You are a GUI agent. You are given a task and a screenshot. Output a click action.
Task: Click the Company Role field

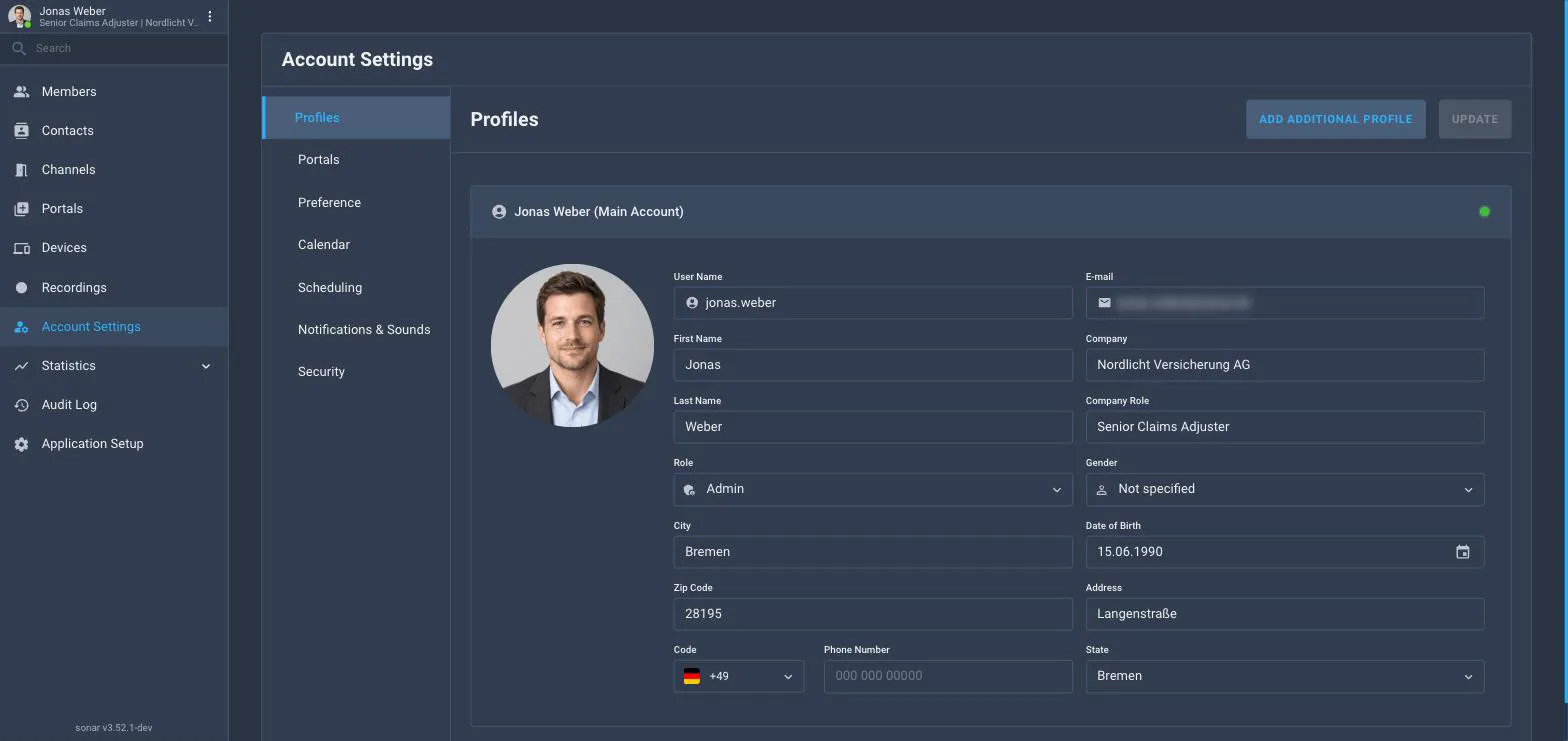pos(1285,427)
